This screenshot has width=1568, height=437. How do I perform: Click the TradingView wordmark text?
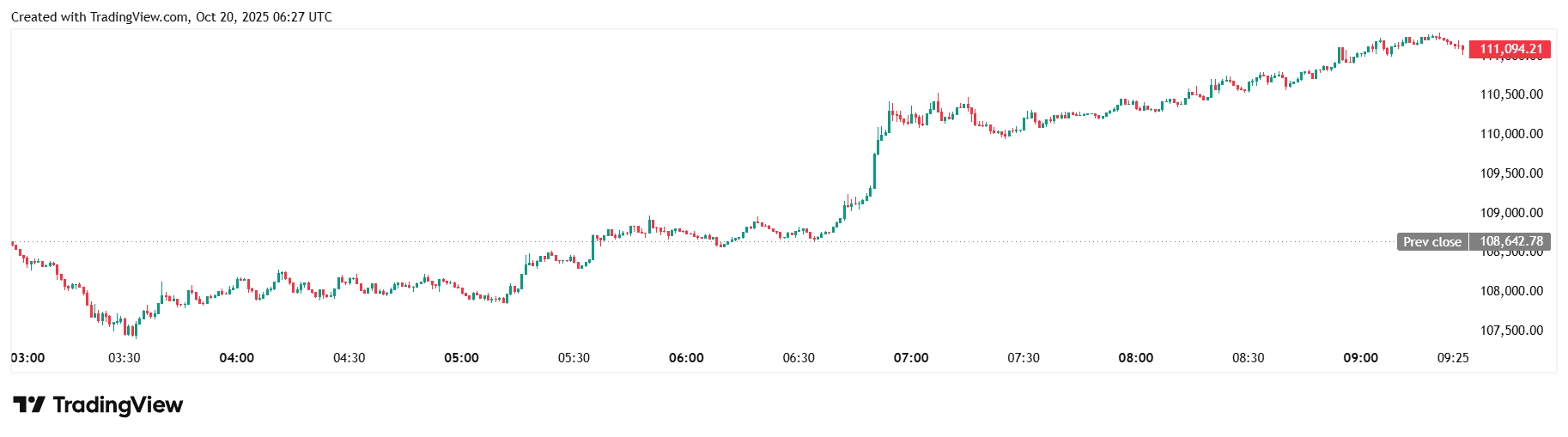point(118,404)
